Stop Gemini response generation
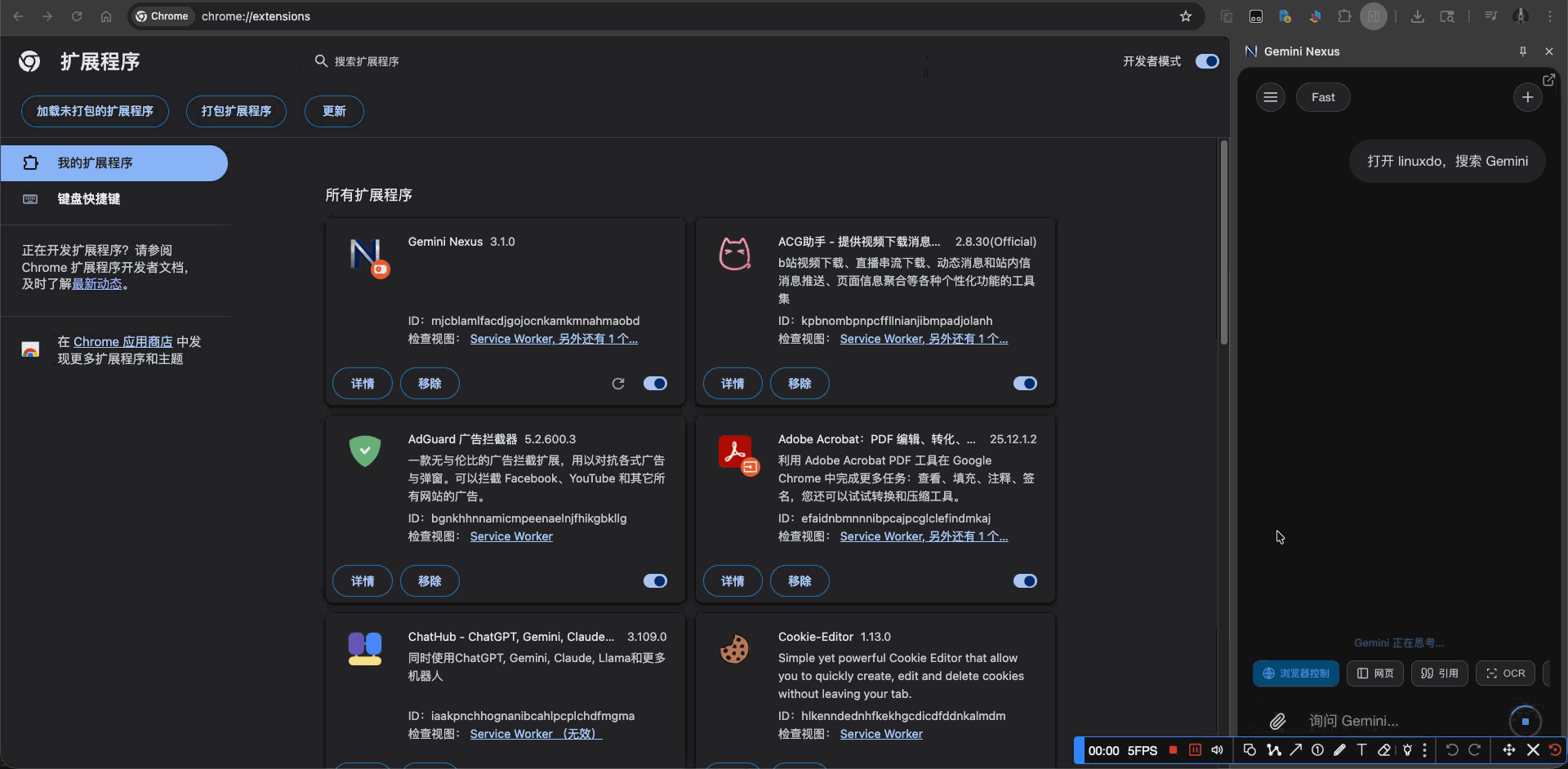Viewport: 1568px width, 769px height. tap(1525, 722)
